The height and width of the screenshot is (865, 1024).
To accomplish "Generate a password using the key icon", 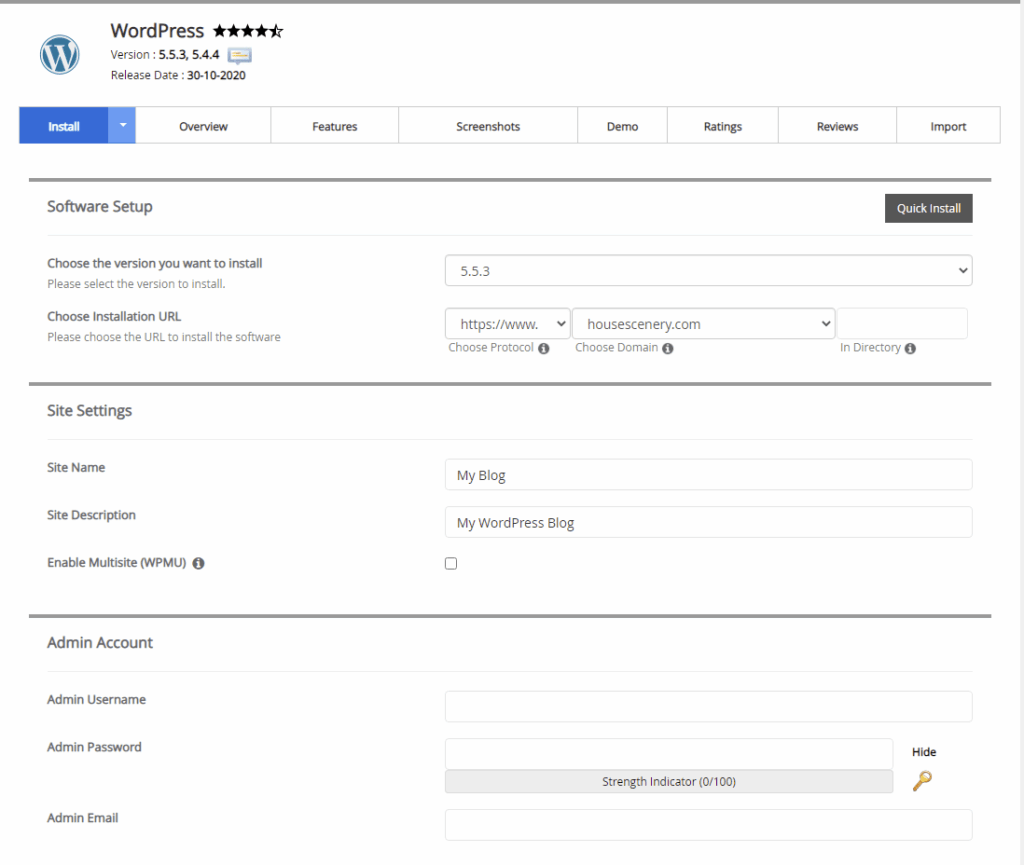I will click(921, 782).
